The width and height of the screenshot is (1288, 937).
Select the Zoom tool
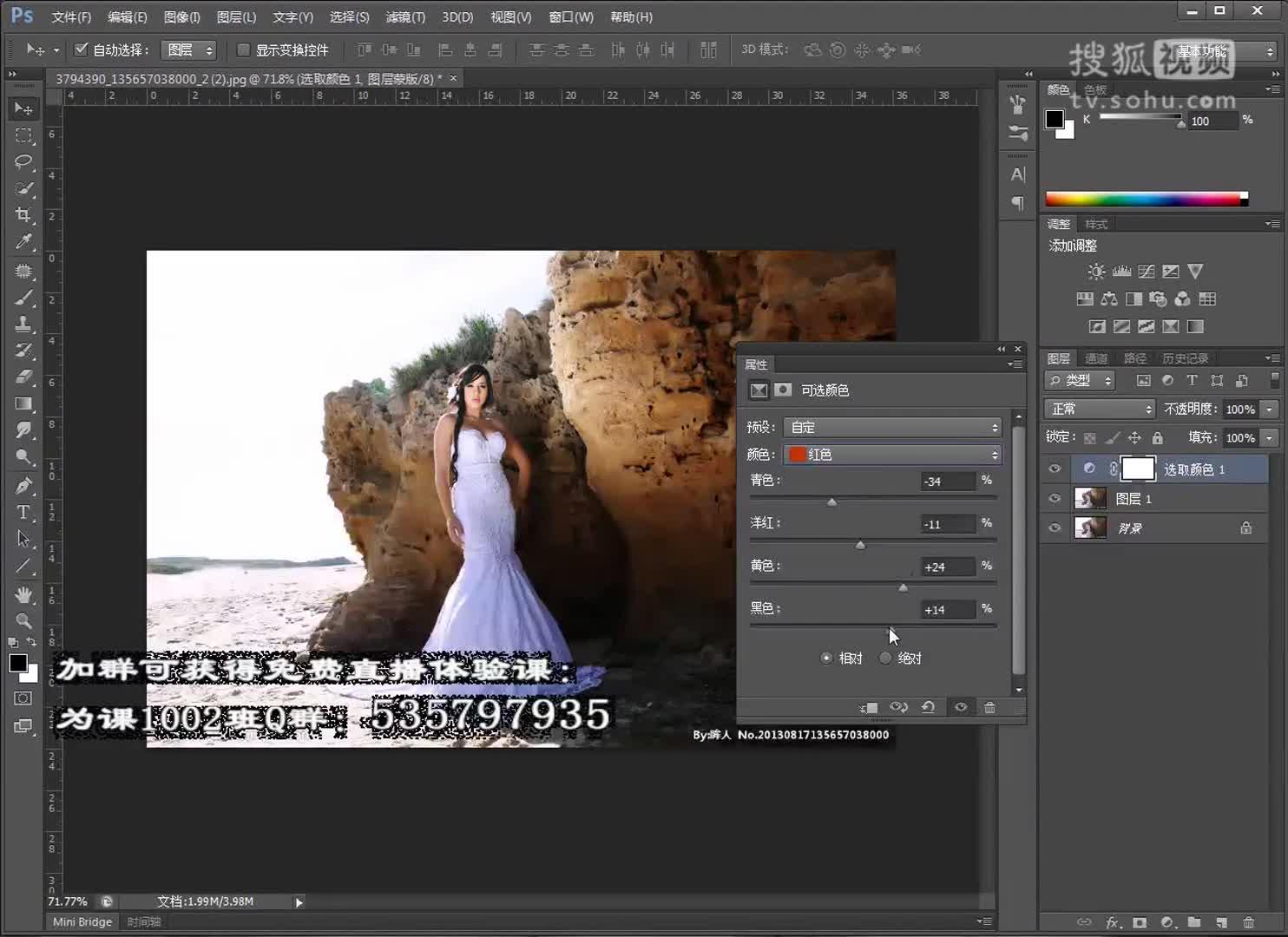pos(23,621)
